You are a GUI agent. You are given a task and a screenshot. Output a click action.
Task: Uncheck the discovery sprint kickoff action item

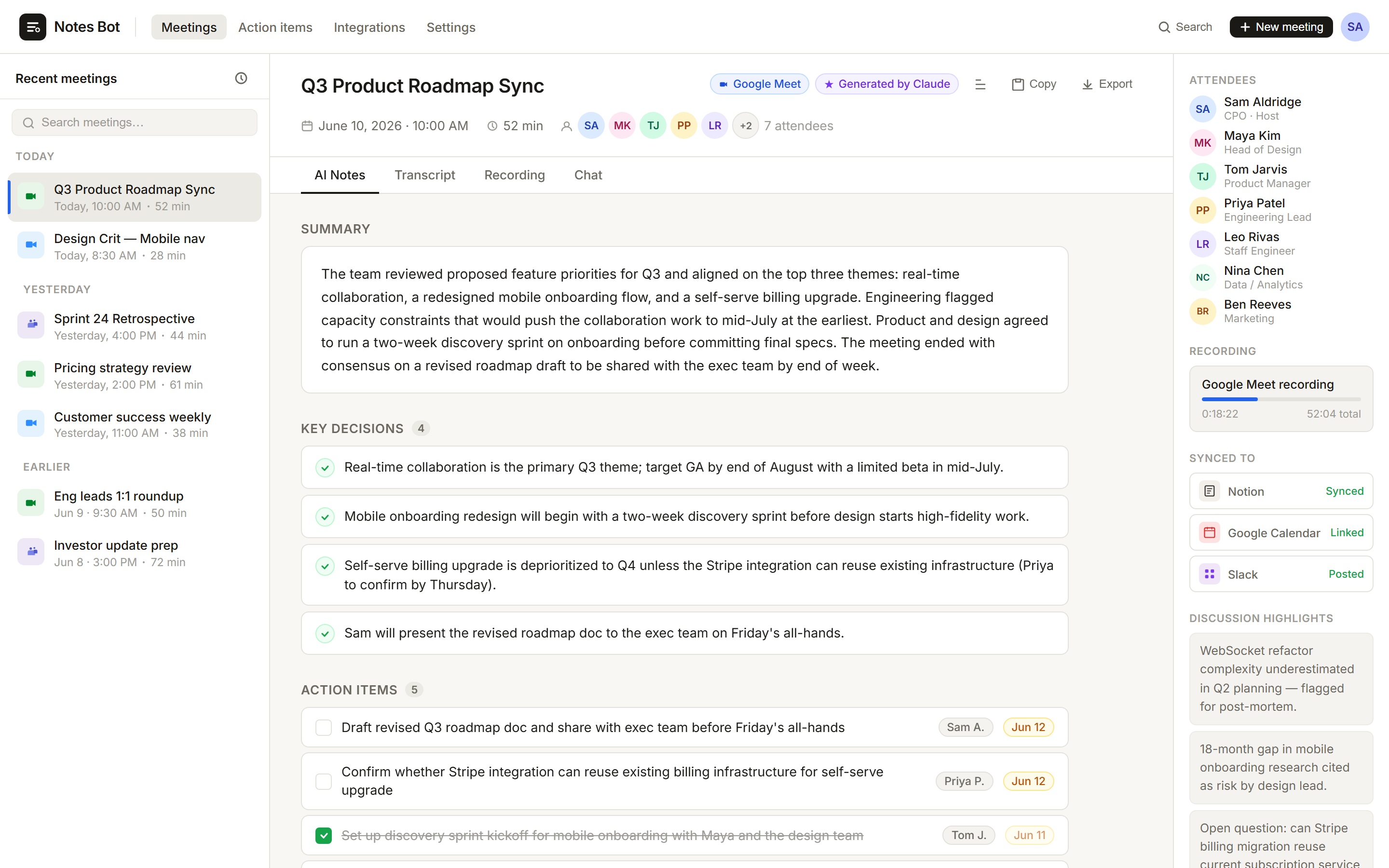324,835
